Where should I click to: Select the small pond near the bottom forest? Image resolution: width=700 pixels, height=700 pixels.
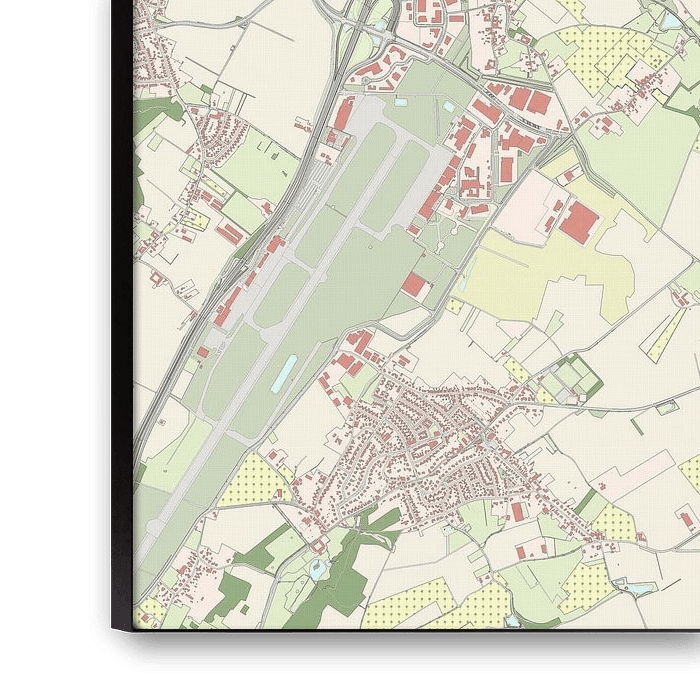coord(318,570)
